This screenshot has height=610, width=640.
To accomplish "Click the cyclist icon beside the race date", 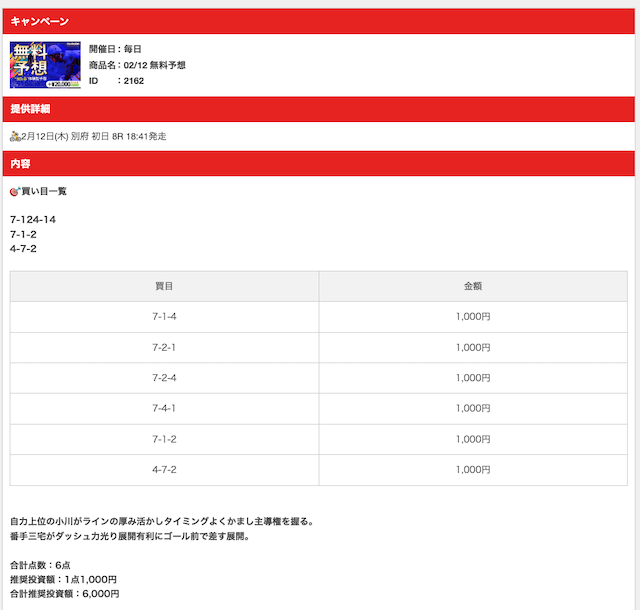I will pos(15,136).
